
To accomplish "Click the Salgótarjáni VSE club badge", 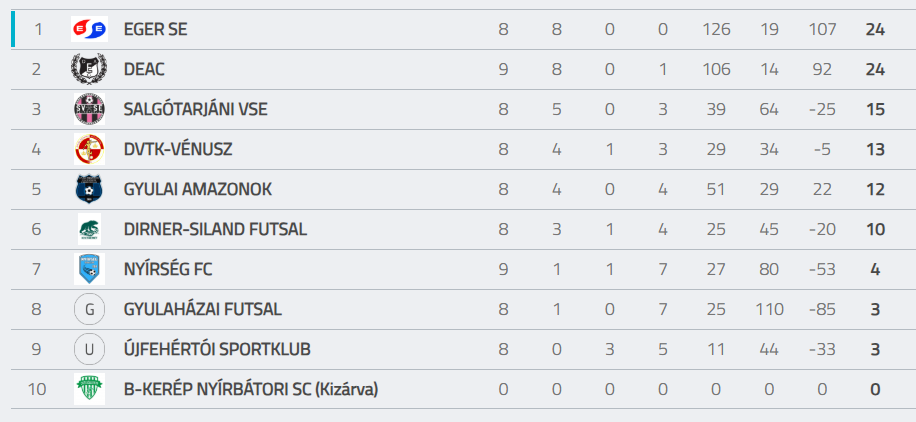I will click(x=89, y=109).
